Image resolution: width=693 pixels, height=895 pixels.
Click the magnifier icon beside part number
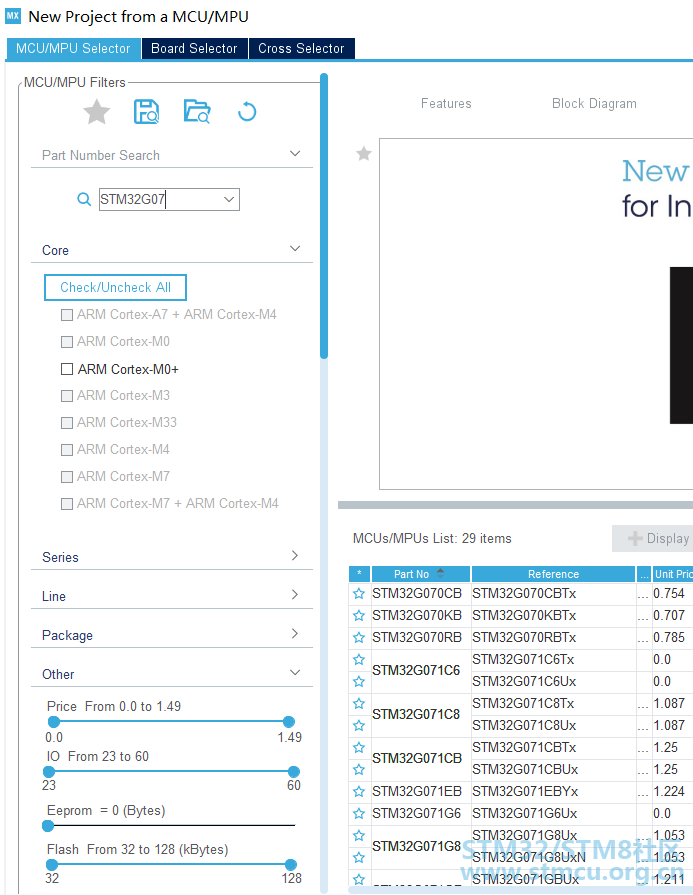pyautogui.click(x=84, y=199)
